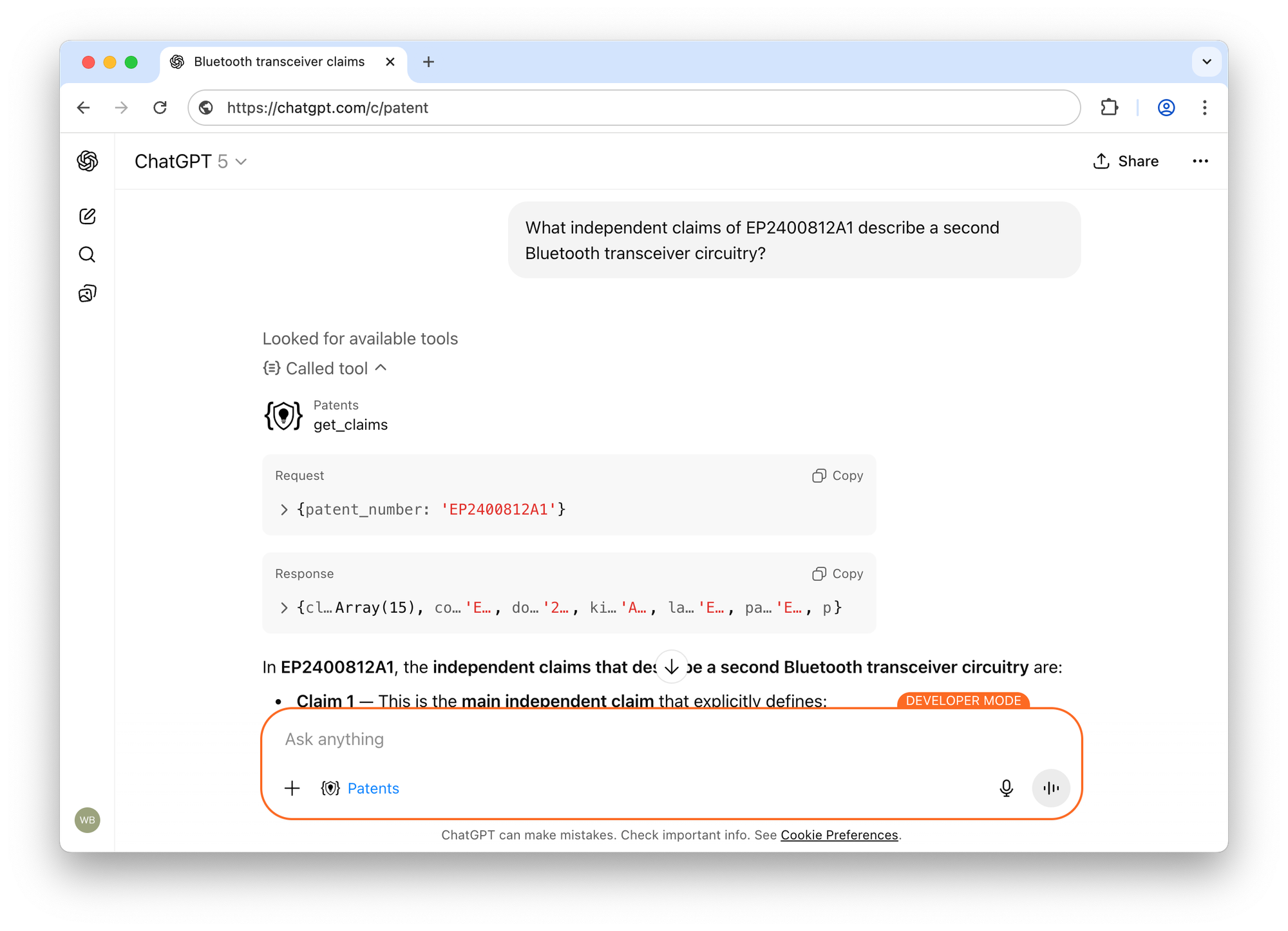Start voice mode with waveform button
Image resolution: width=1288 pixels, height=931 pixels.
tap(1050, 788)
